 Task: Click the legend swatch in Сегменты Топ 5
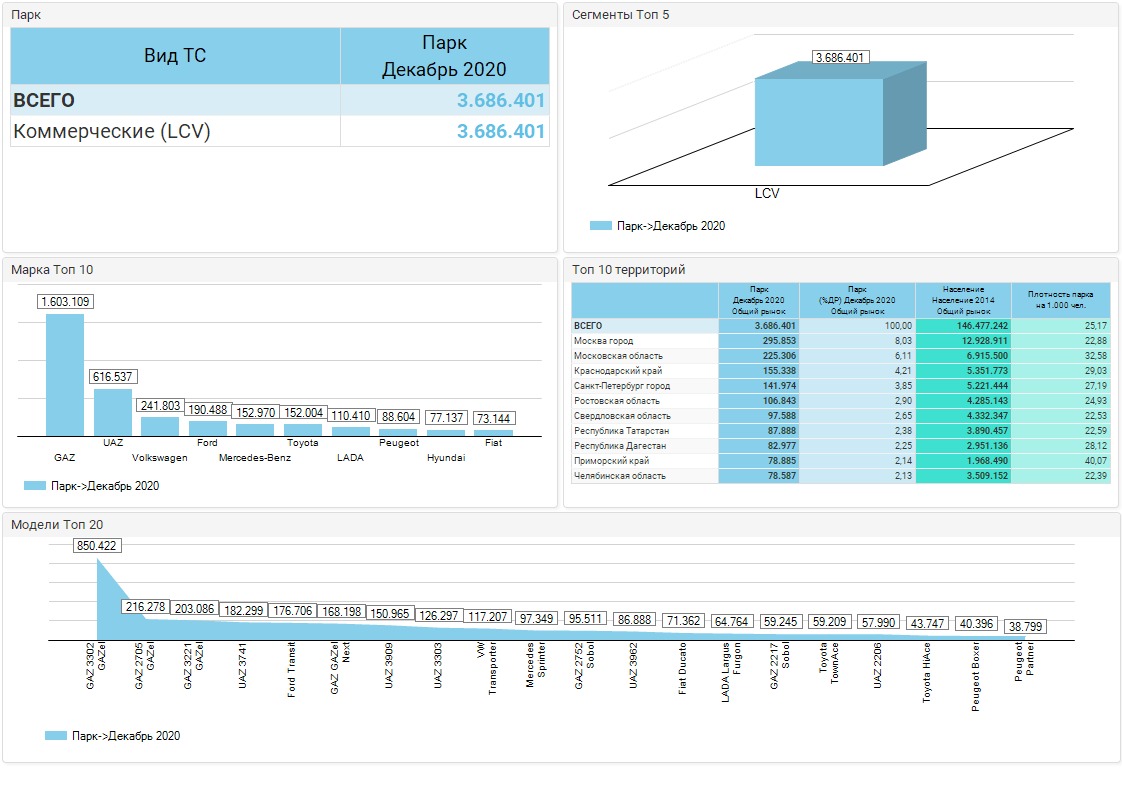(600, 226)
